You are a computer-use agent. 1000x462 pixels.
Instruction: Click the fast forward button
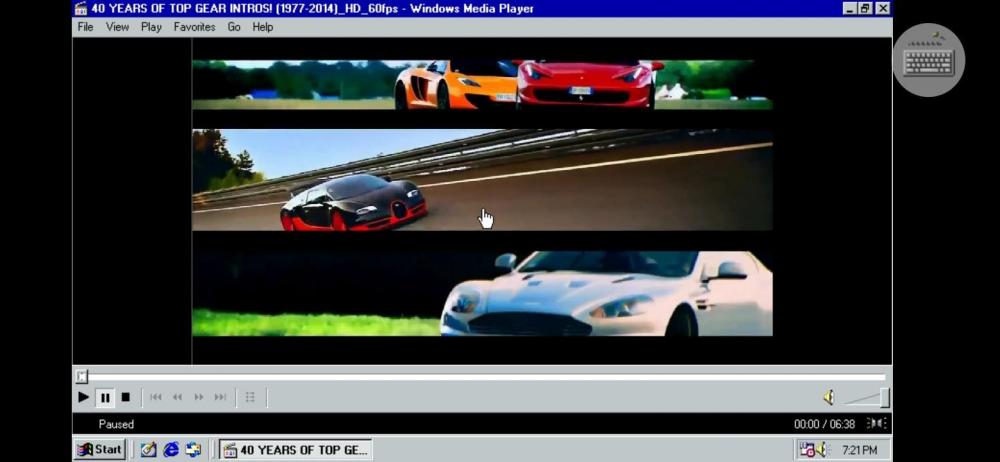pos(199,398)
